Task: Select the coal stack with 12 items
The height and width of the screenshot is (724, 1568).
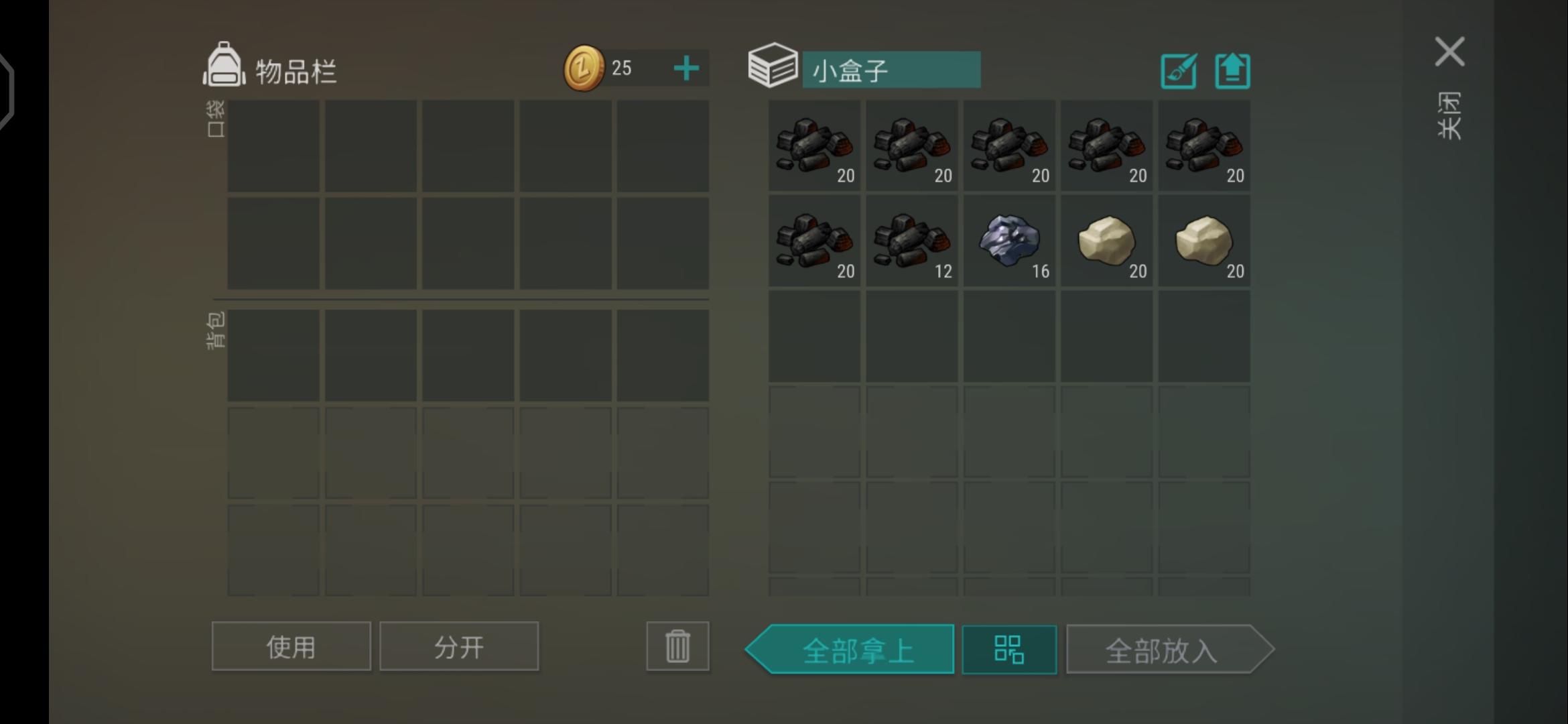Action: [x=911, y=241]
